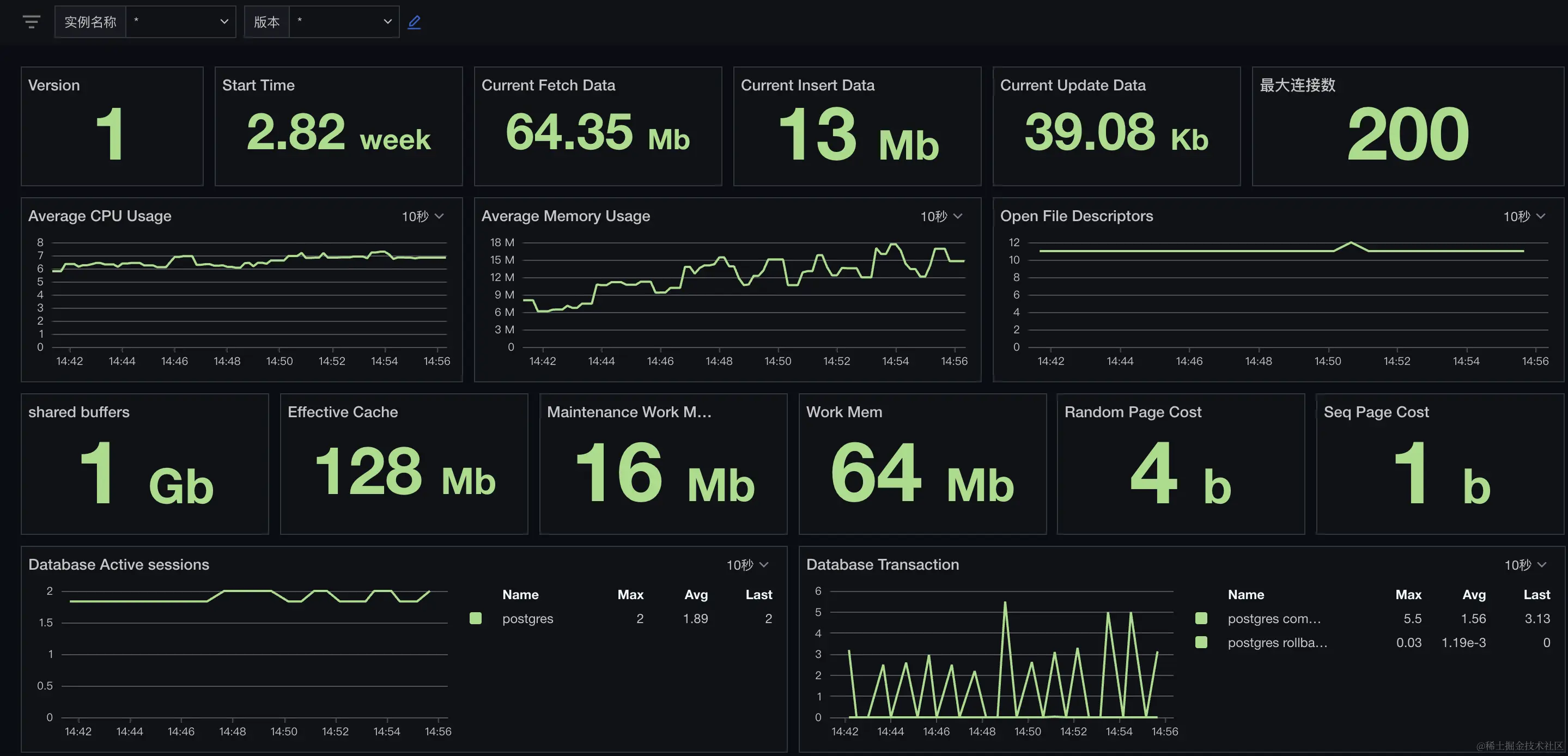Toggle the postgres rollba… series legend entry
Screen dimensions: 1568x756
1277,642
